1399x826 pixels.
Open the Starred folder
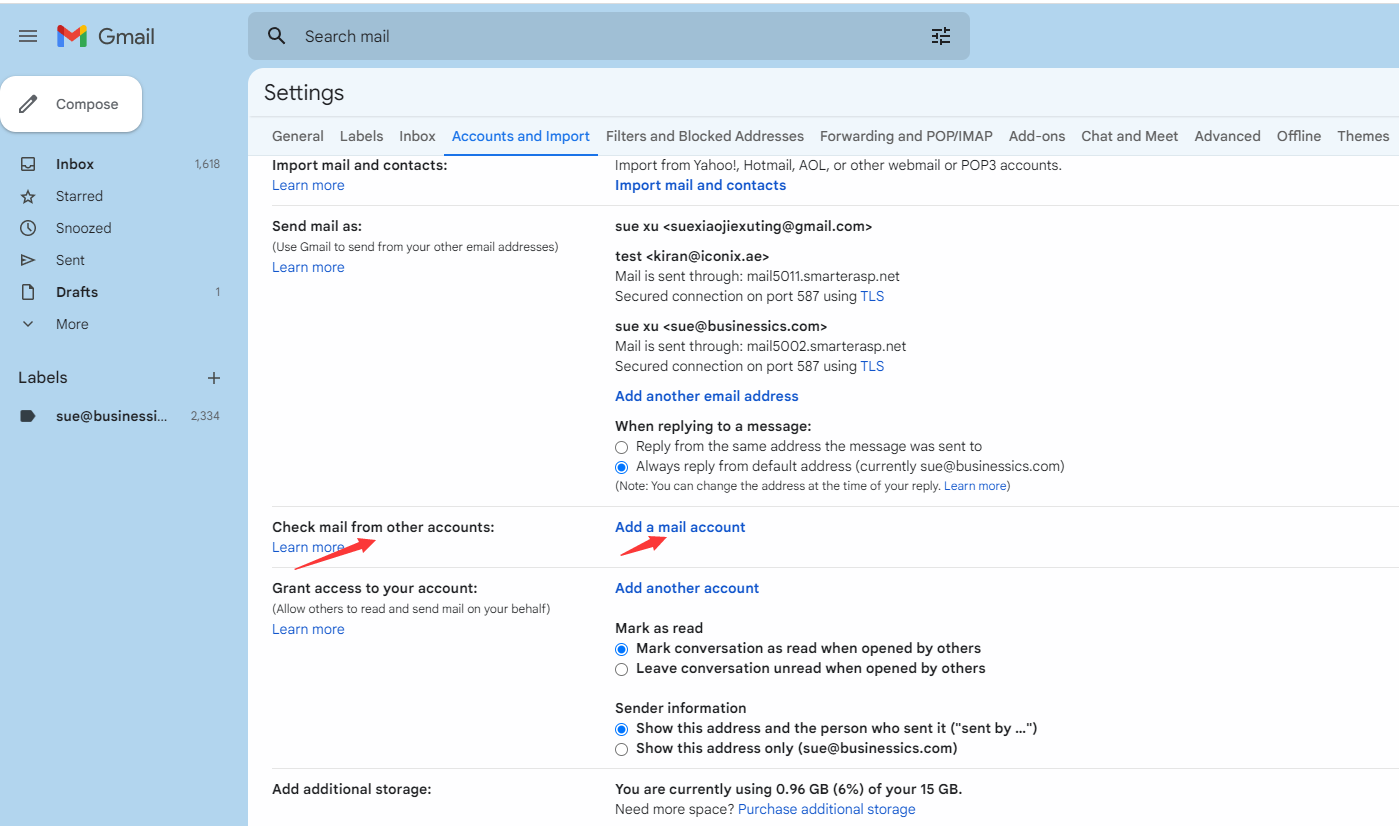click(x=79, y=196)
